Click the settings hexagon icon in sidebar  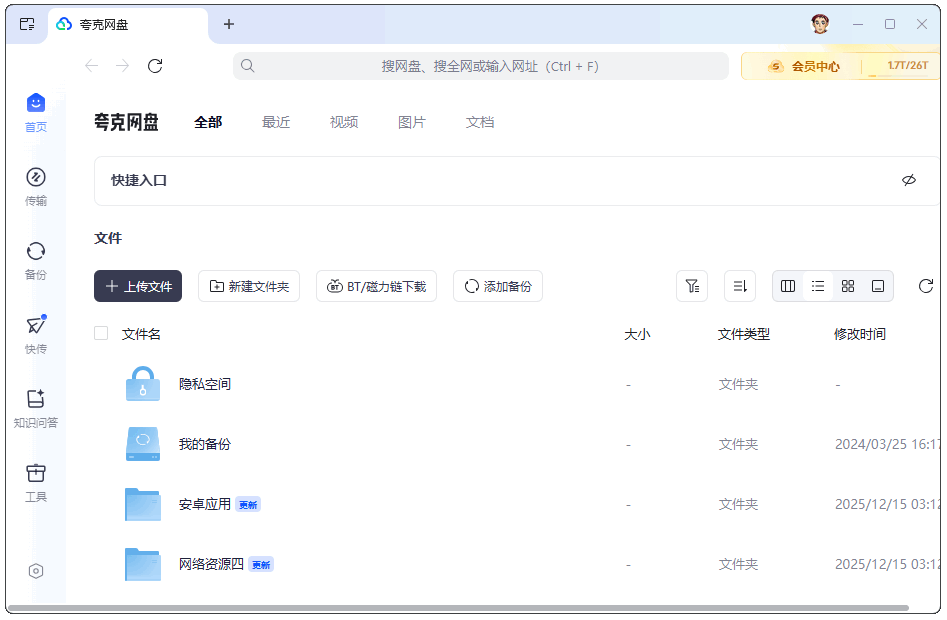pos(36,571)
